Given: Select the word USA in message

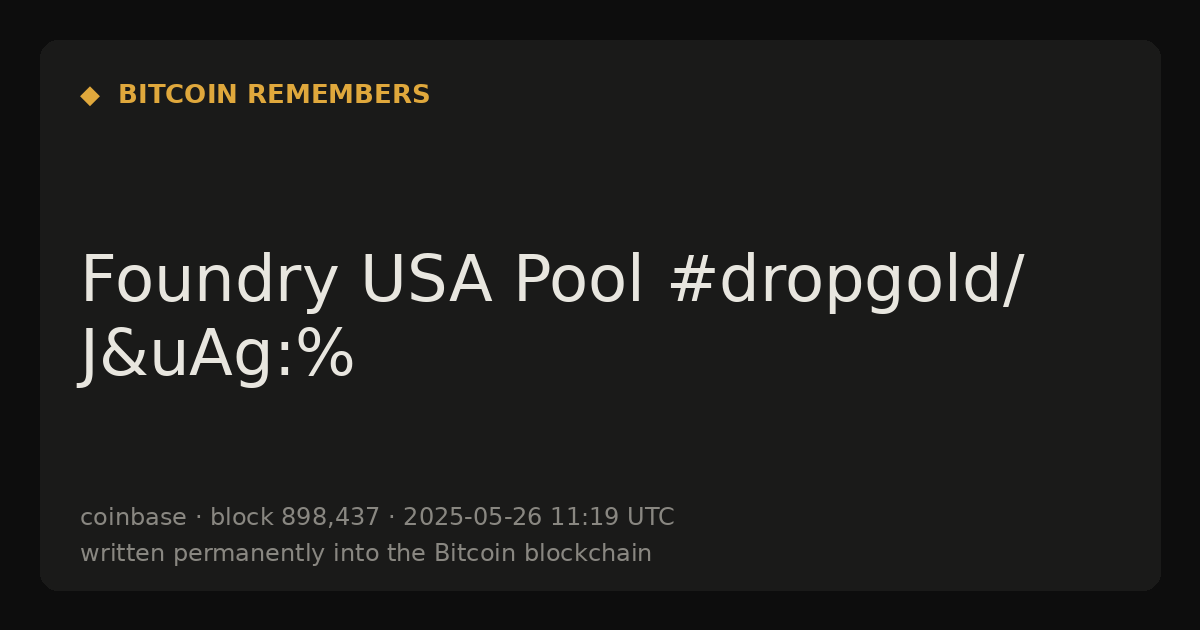Looking at the screenshot, I should pyautogui.click(x=426, y=281).
